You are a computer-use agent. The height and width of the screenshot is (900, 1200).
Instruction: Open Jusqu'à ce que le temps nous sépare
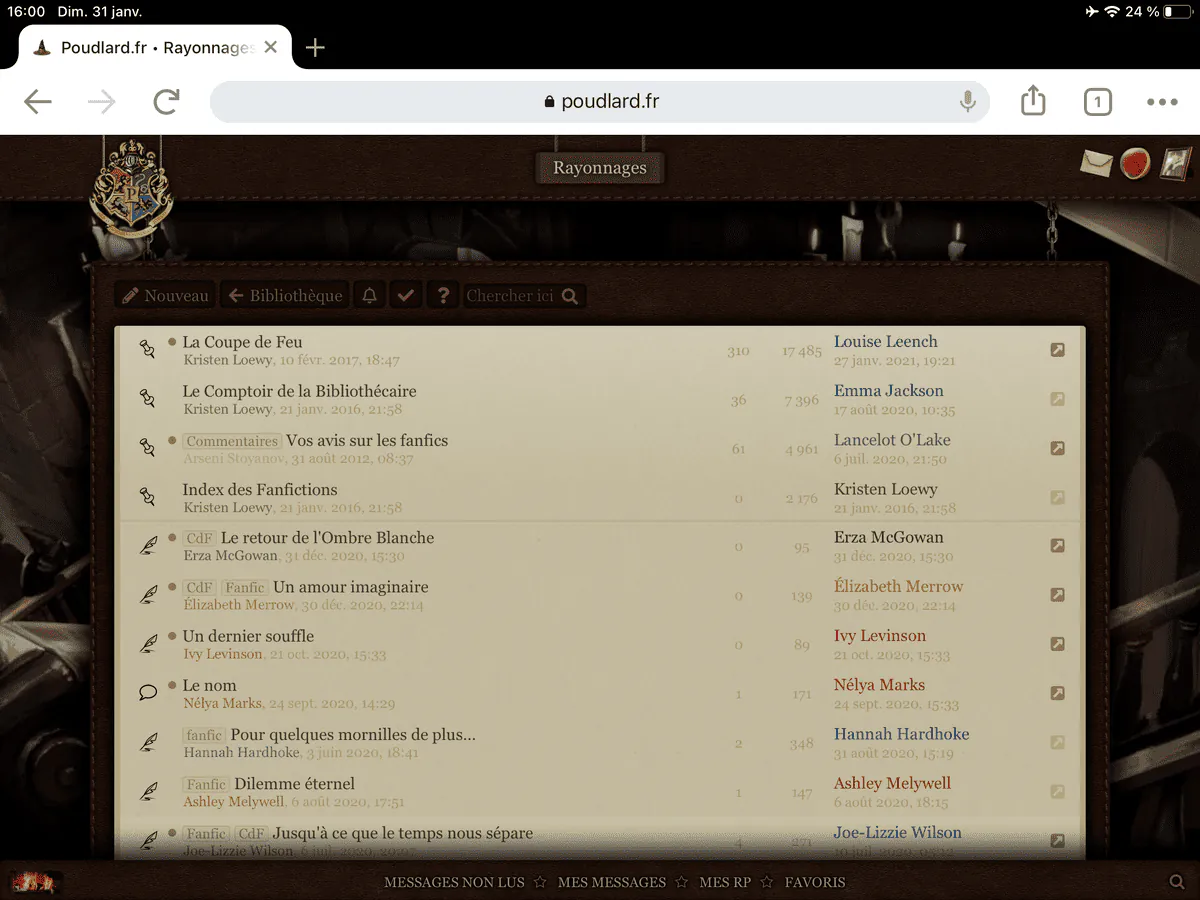[x=403, y=833]
